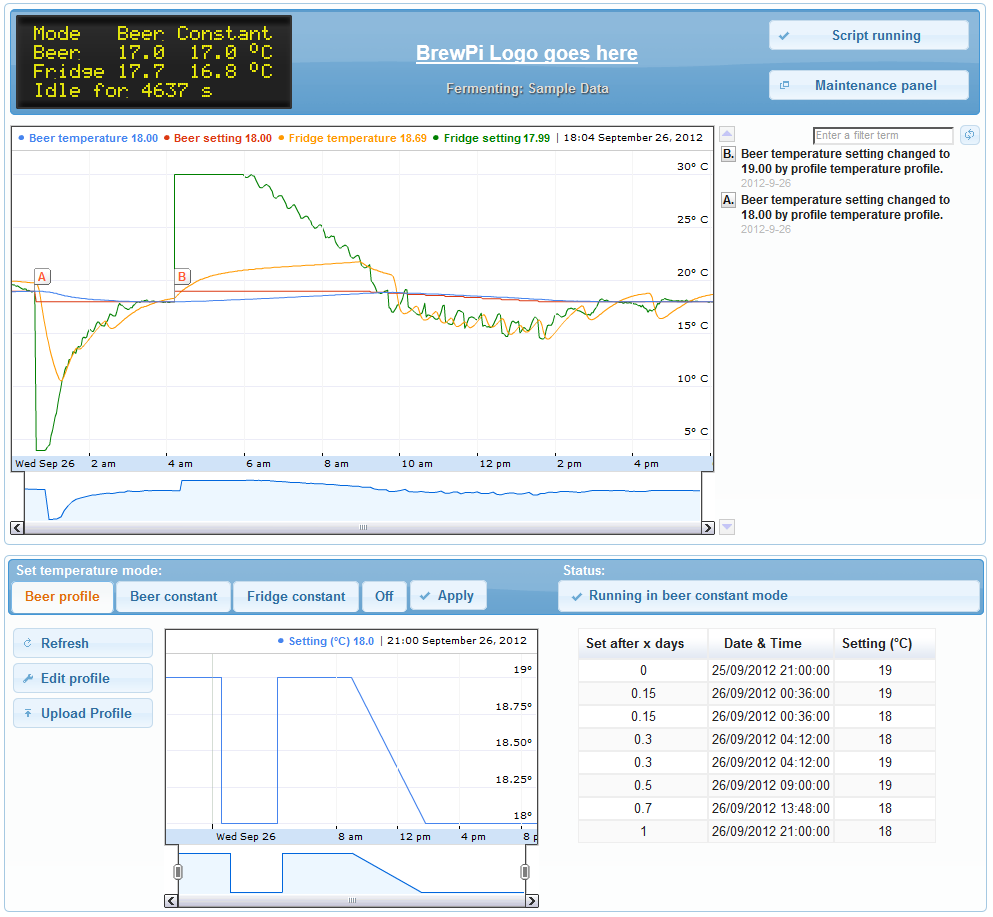
Task: Click annotation marker B on the temperature chart
Action: tap(181, 276)
